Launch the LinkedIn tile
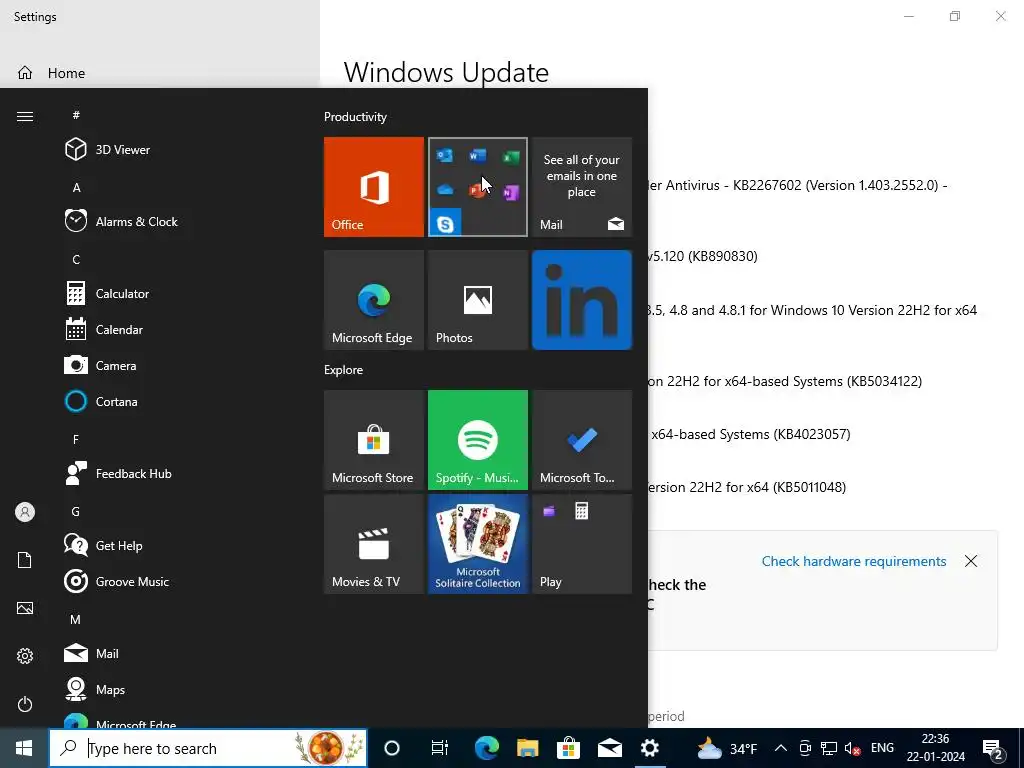The width and height of the screenshot is (1024, 768). 581,300
